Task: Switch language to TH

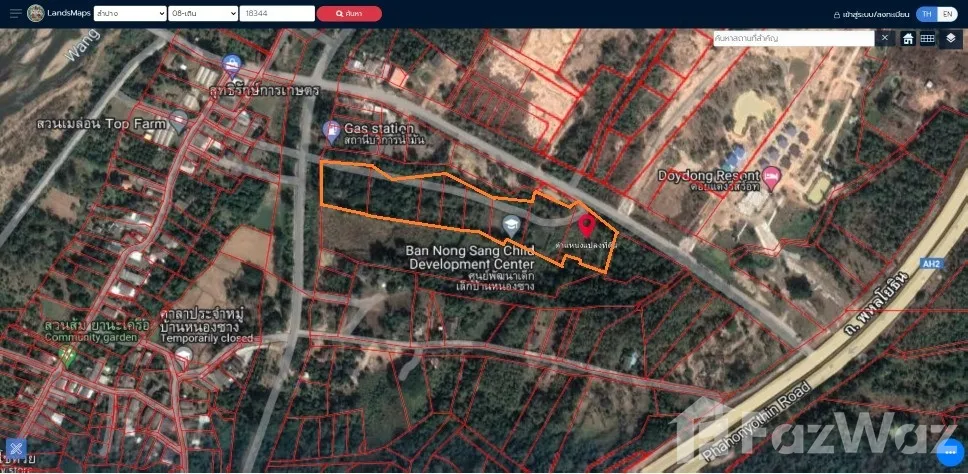Action: [x=926, y=14]
